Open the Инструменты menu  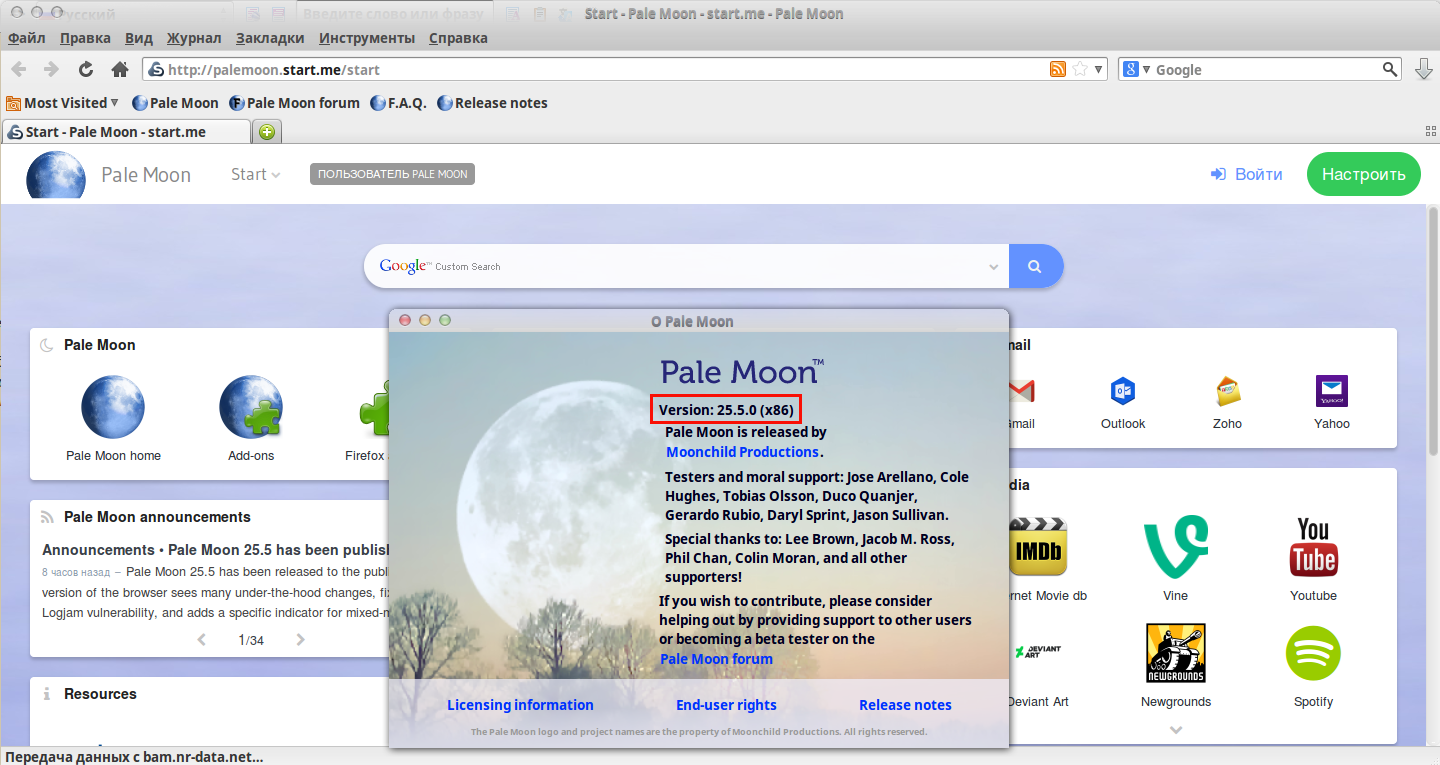367,38
